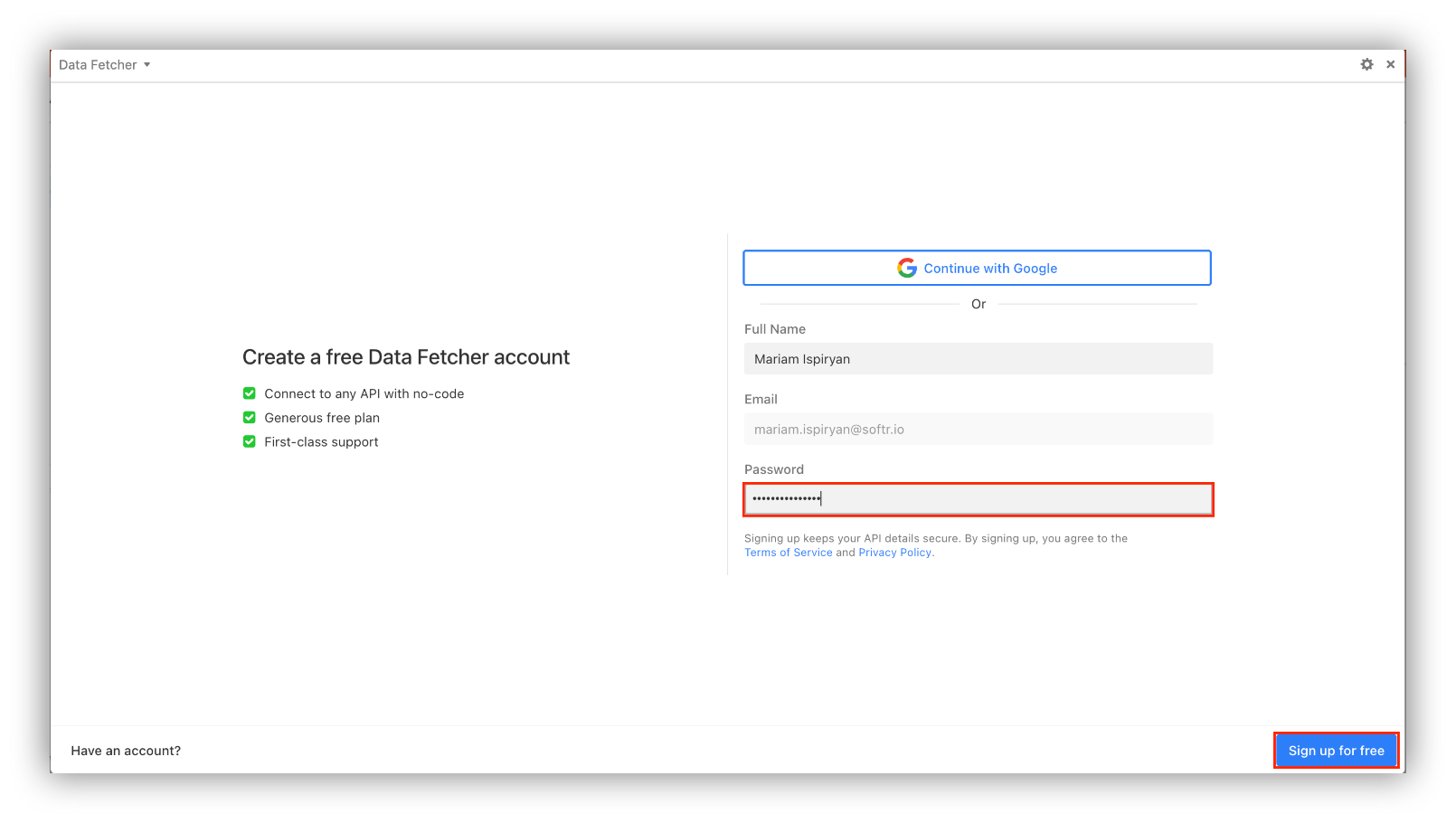Continue with Google sign-in button
1456x823 pixels.
pos(977,268)
